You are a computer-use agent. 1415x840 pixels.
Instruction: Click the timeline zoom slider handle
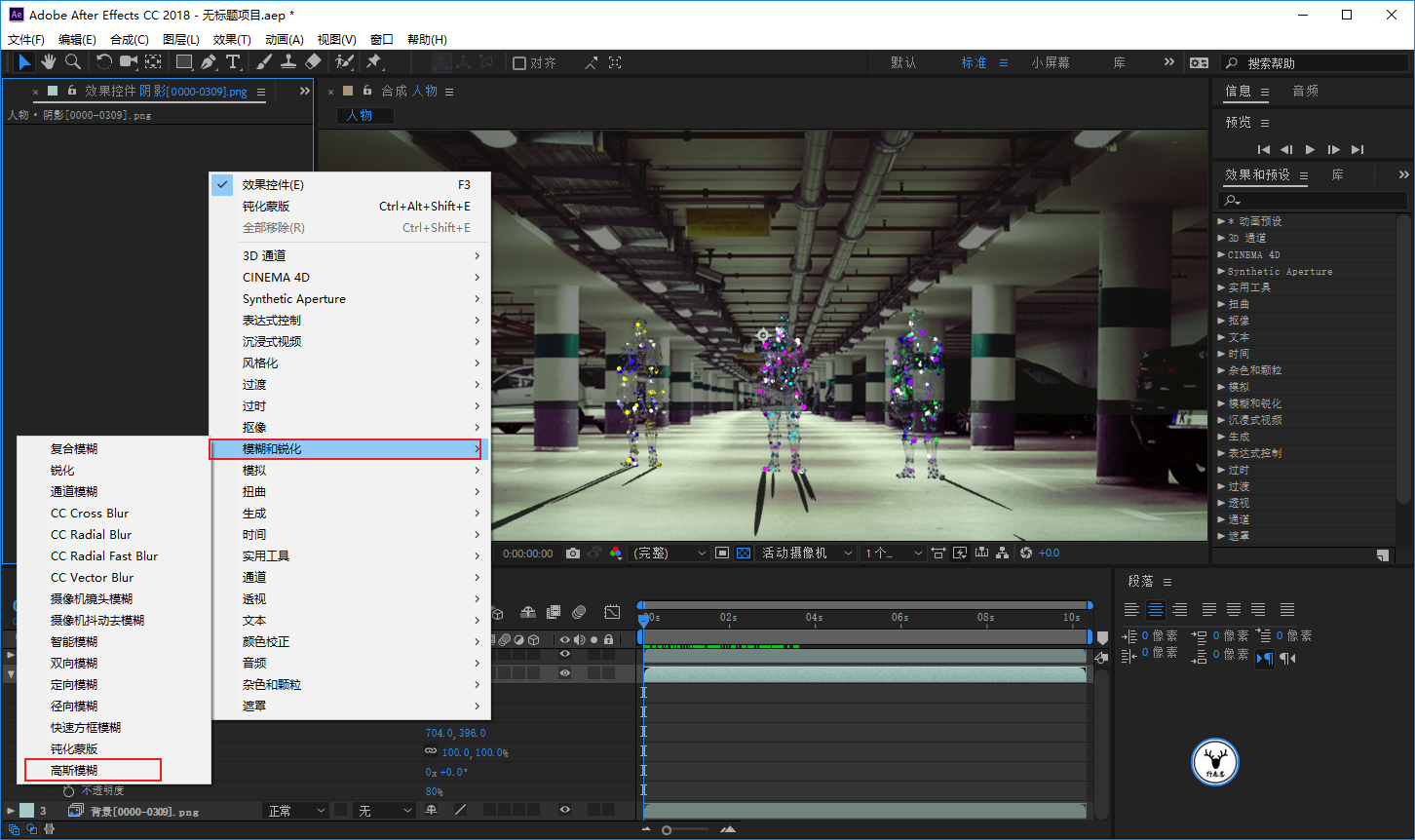[667, 830]
